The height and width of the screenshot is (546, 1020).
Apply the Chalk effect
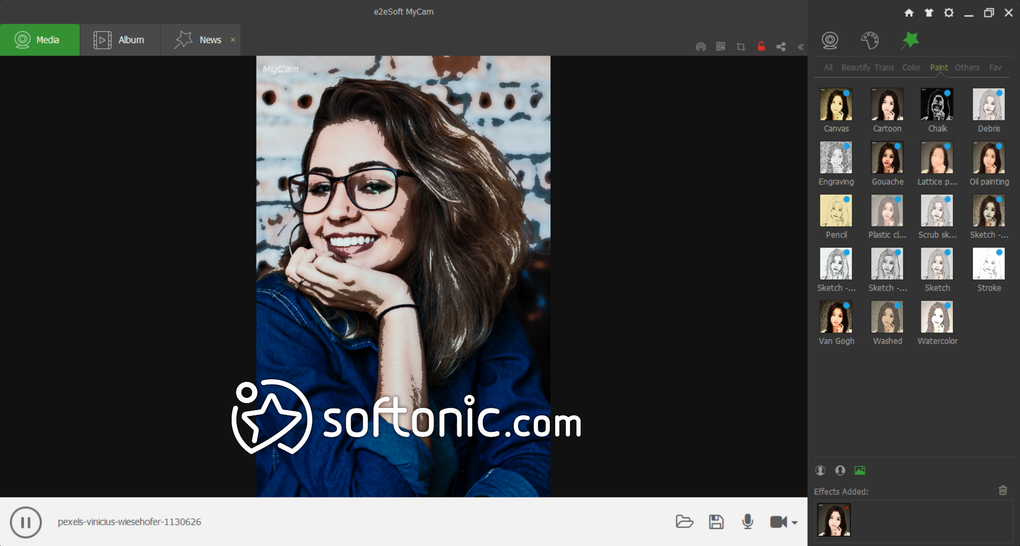click(x=937, y=104)
